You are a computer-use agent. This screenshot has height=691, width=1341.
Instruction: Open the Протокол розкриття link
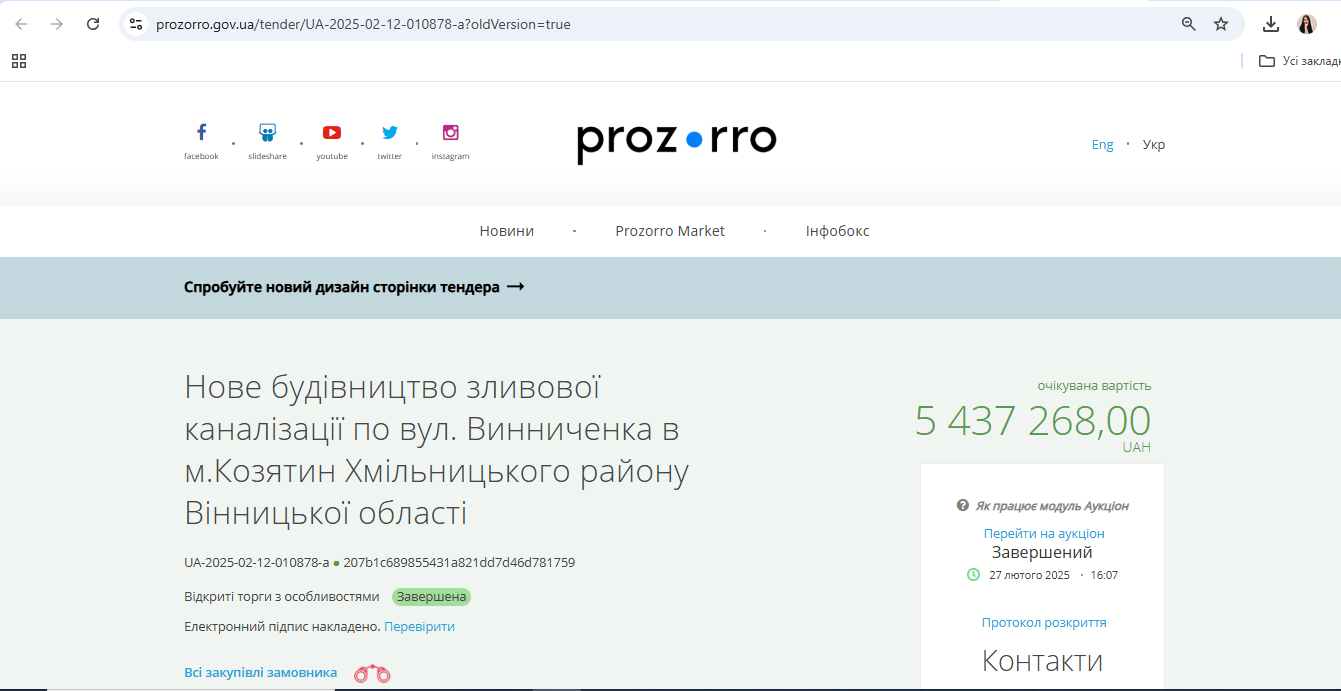[x=1044, y=622]
